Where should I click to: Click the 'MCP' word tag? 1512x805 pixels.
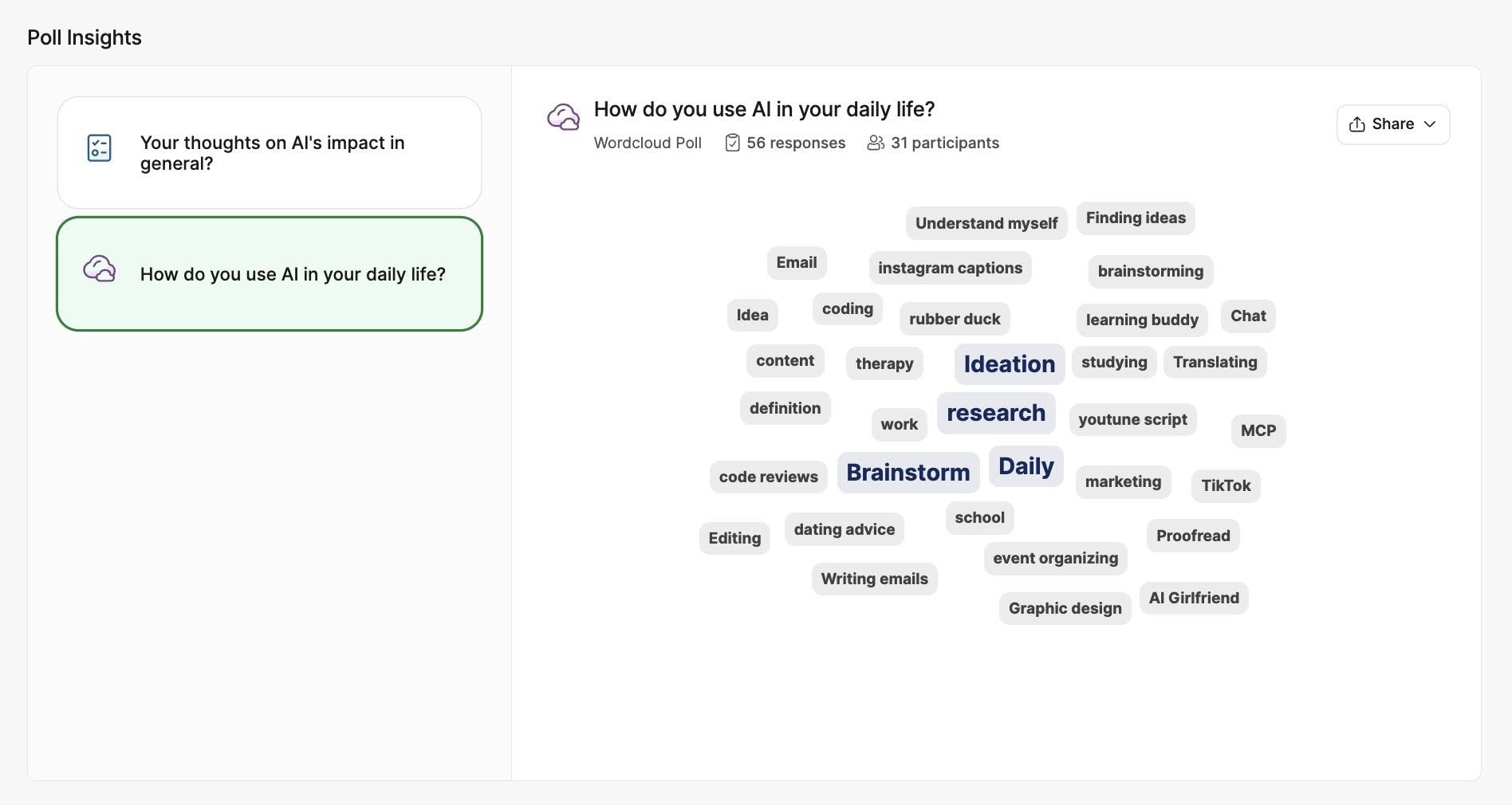pyautogui.click(x=1258, y=430)
